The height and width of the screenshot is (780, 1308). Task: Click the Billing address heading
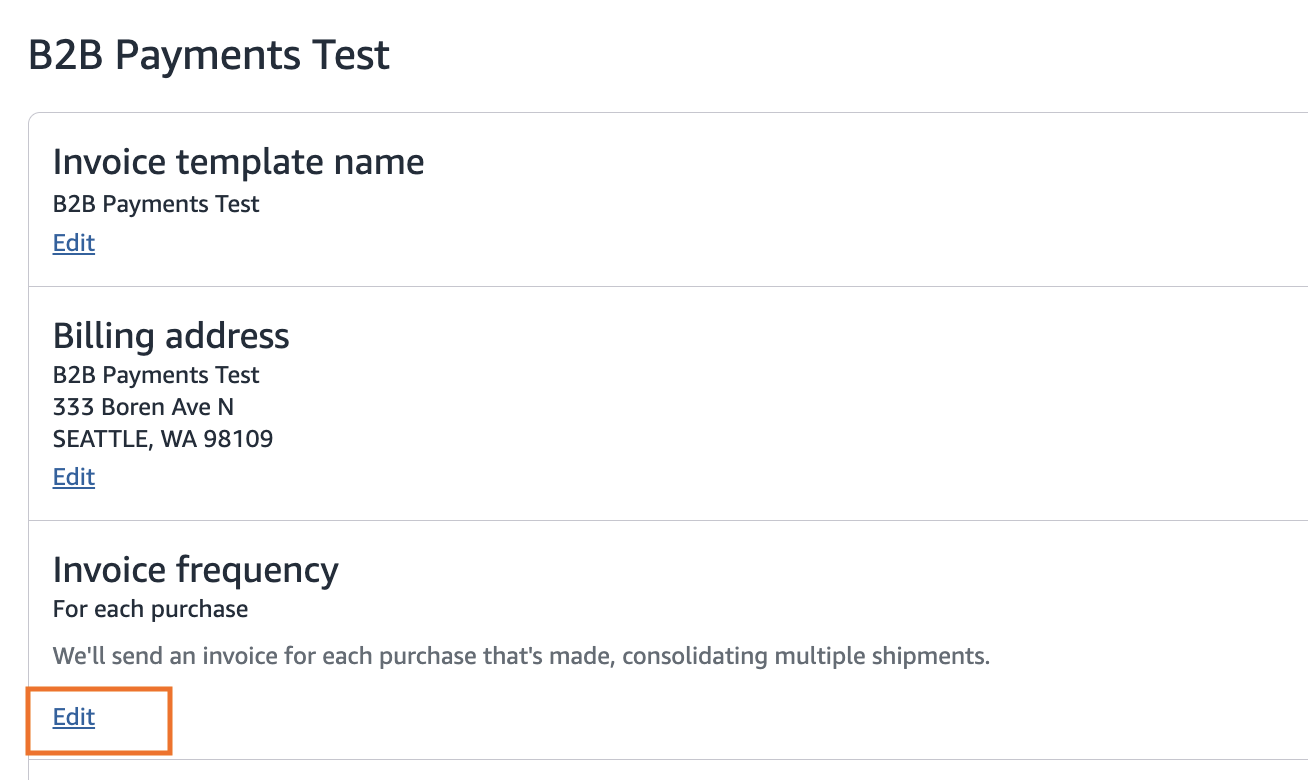170,336
